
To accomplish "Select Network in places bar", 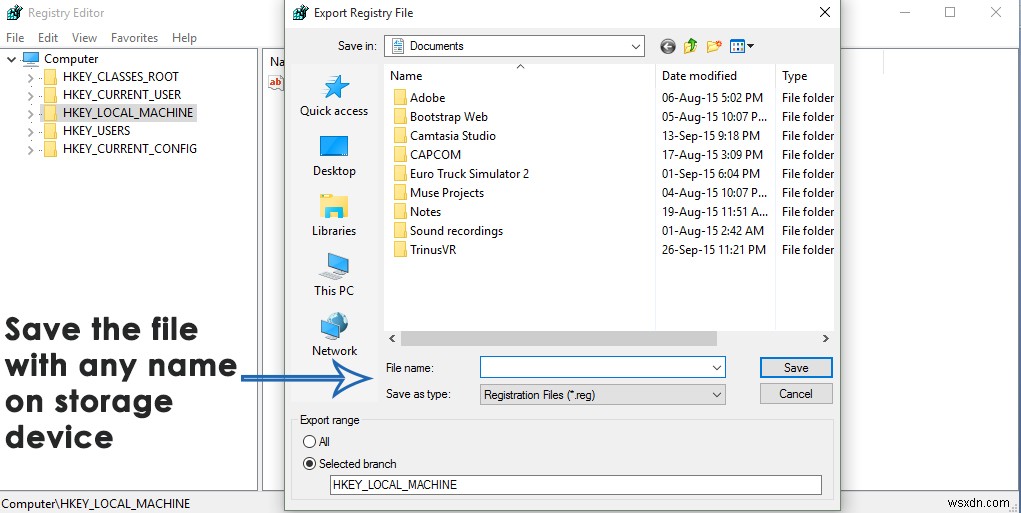I will 334,335.
